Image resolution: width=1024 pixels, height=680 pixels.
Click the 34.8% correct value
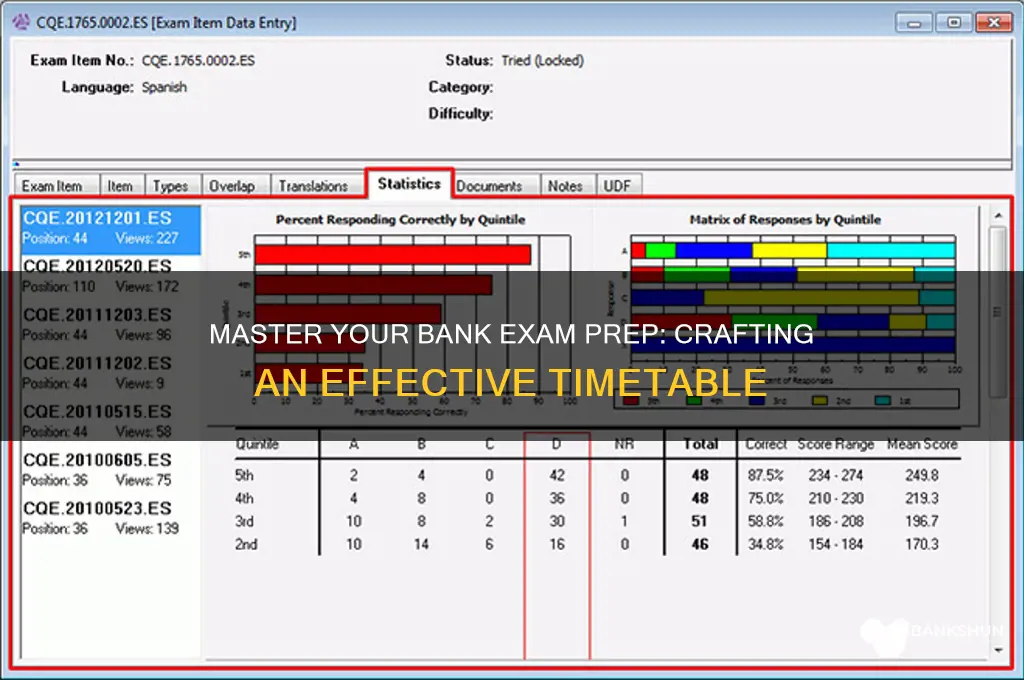765,544
